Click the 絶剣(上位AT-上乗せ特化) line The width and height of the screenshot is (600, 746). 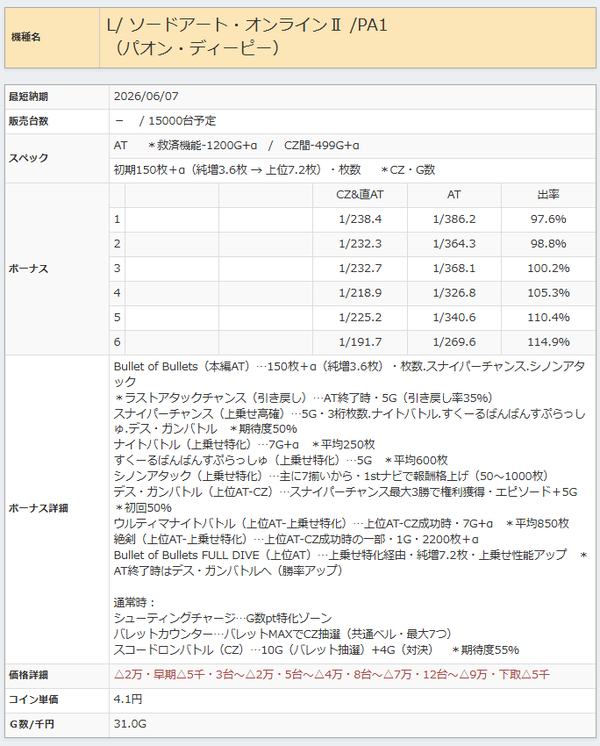click(x=296, y=540)
